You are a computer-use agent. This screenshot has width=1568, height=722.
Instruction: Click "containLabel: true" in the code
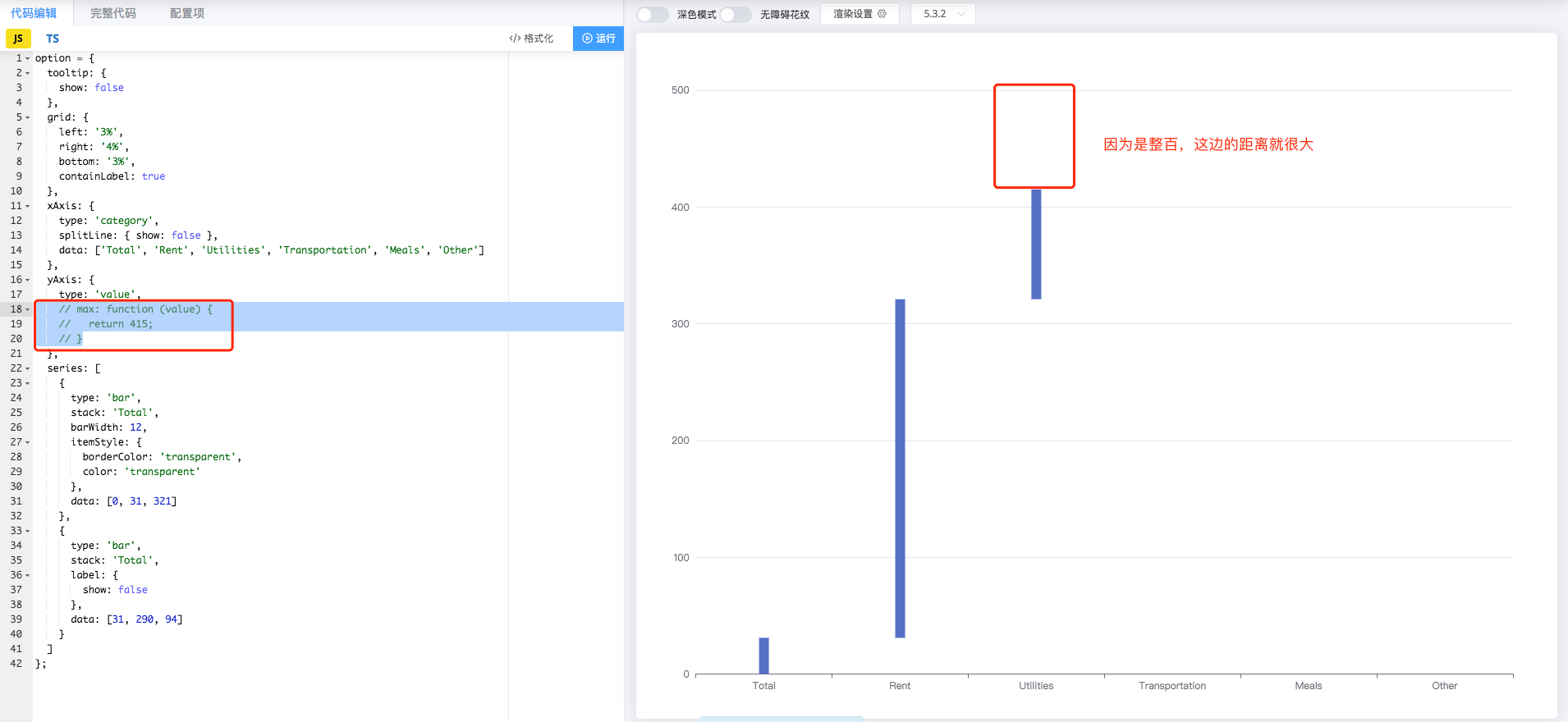112,176
